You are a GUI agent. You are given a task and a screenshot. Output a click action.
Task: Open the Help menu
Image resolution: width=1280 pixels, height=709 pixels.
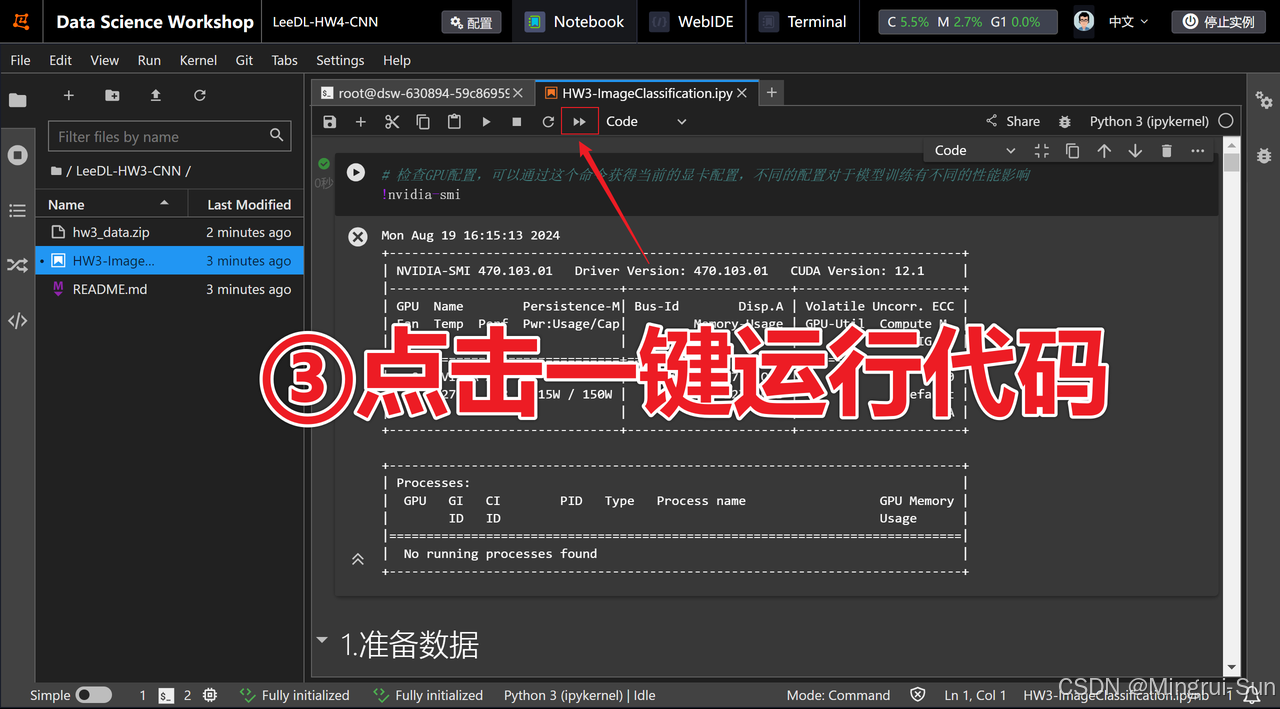(397, 60)
